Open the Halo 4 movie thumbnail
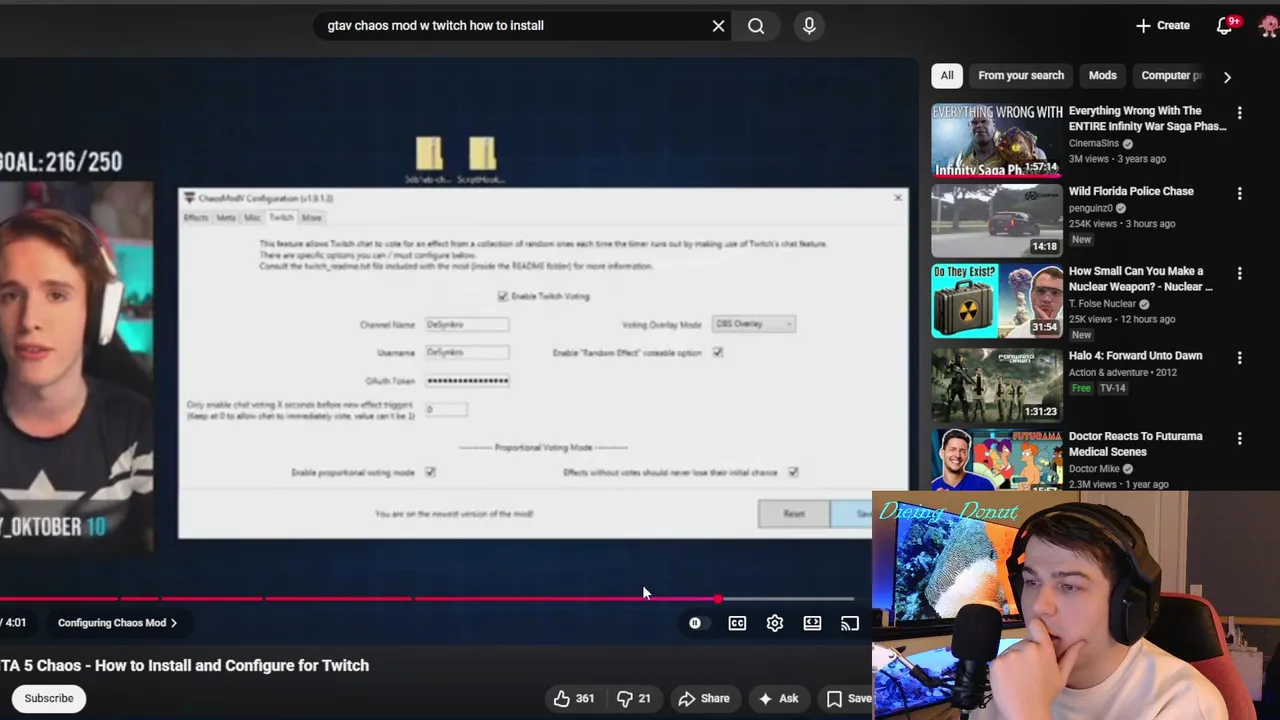 [x=997, y=384]
